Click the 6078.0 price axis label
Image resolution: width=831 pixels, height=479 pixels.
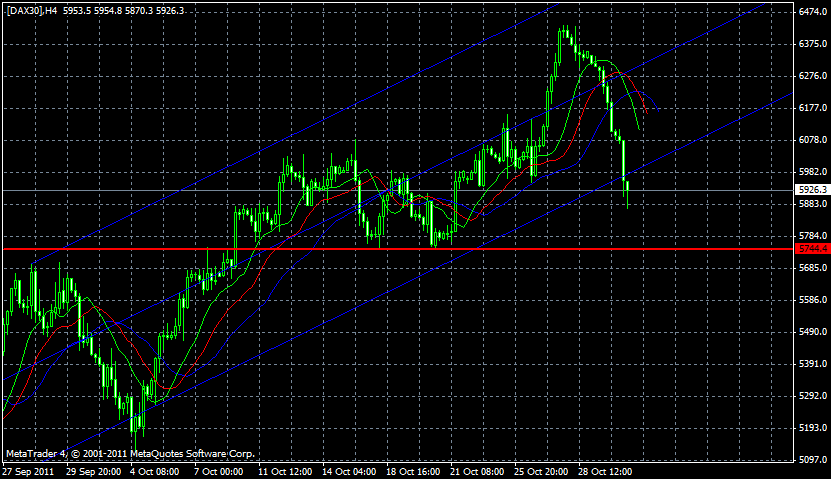813,140
